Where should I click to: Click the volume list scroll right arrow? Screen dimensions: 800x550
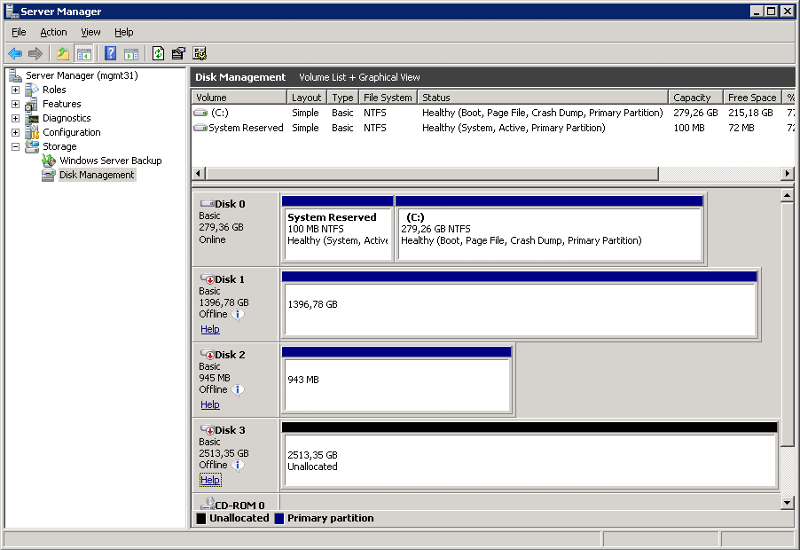coord(788,173)
